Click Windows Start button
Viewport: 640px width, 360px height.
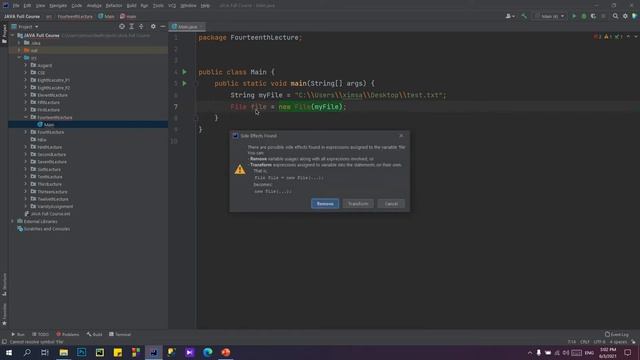9,352
